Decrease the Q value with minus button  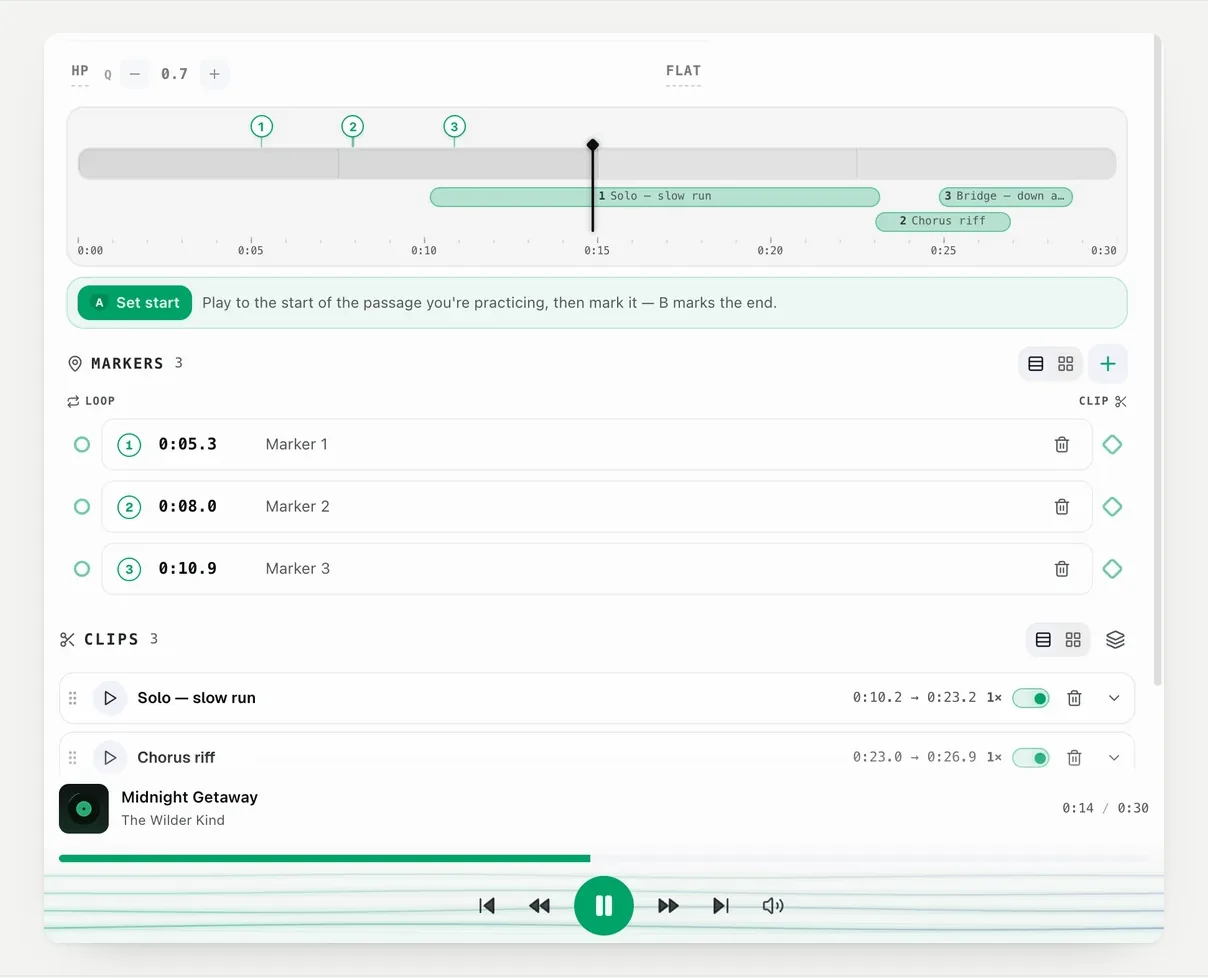click(x=135, y=74)
